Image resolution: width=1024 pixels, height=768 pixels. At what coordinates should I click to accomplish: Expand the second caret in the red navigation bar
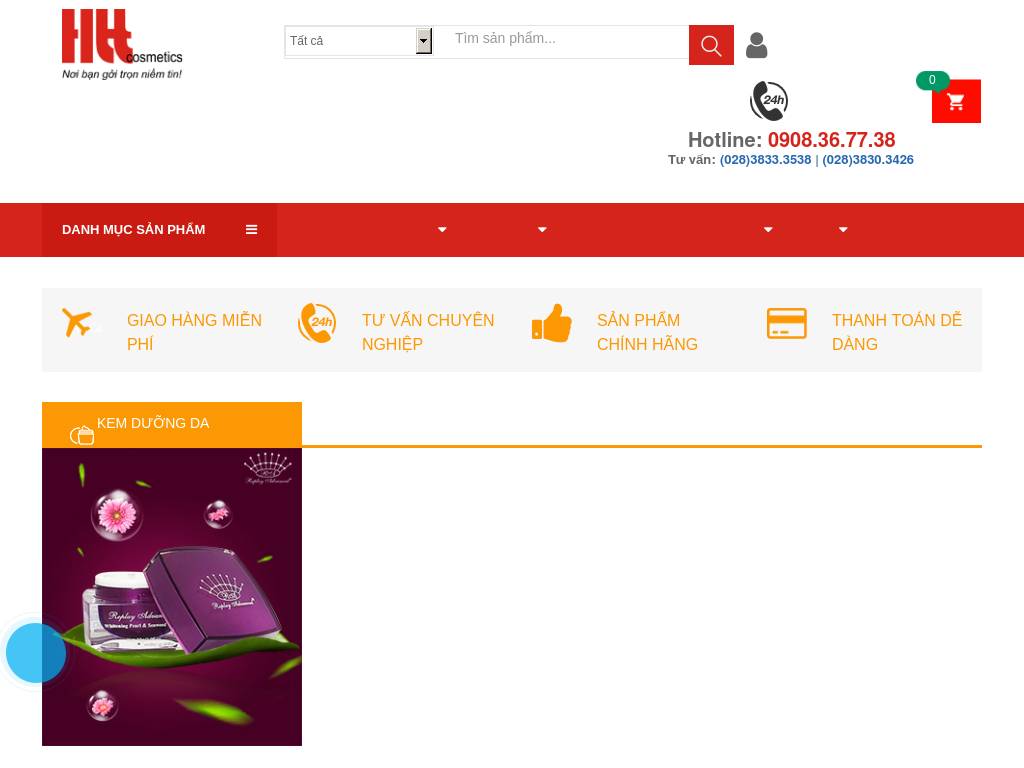click(x=542, y=230)
